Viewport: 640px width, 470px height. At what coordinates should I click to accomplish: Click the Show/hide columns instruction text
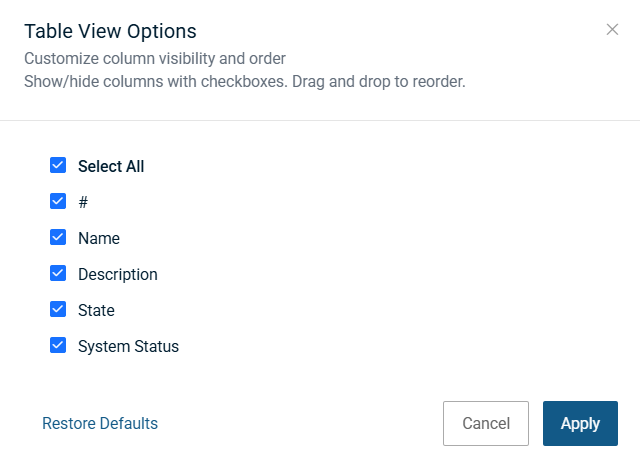(x=245, y=81)
